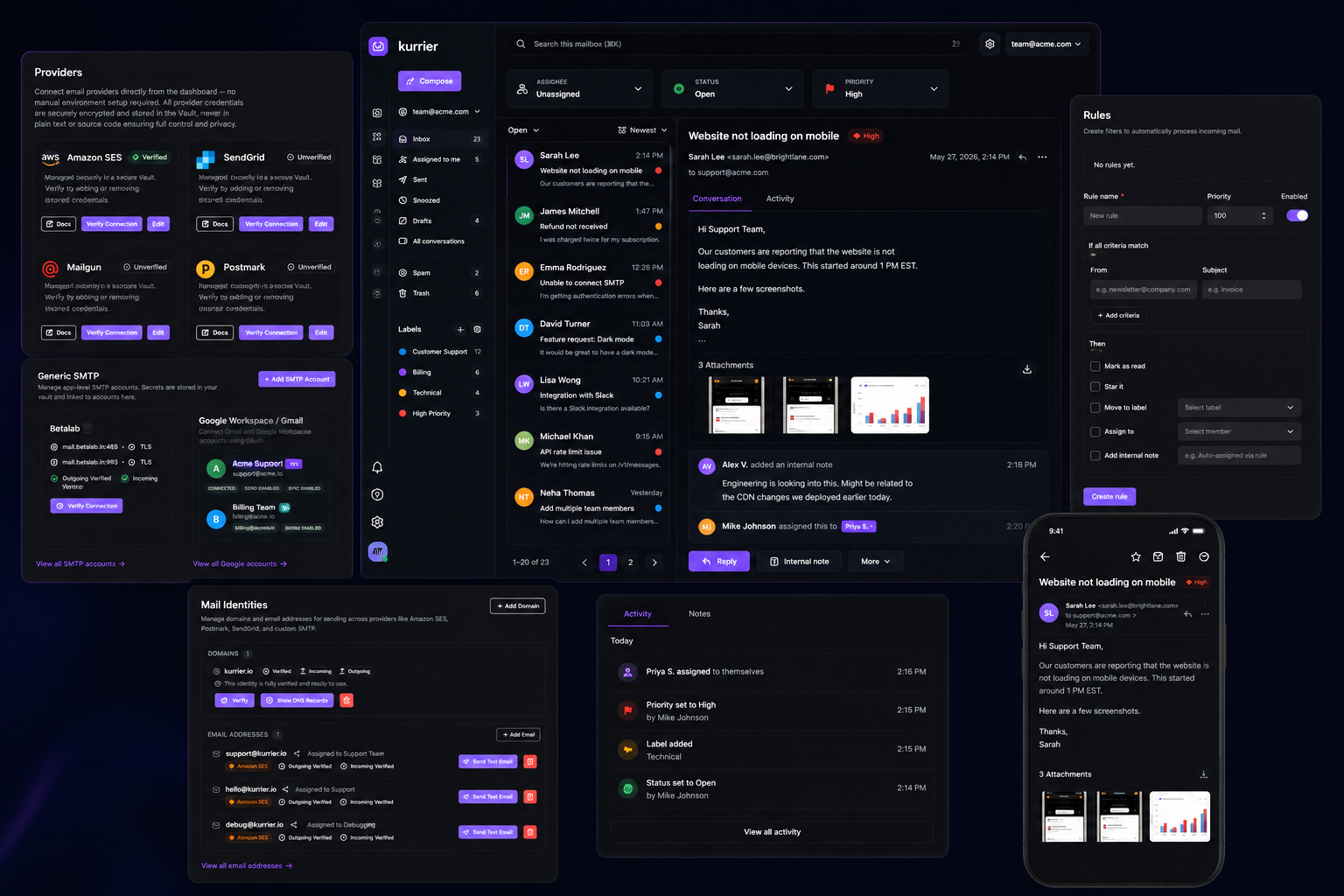Filter by Billing label
The width and height of the screenshot is (1344, 896).
click(440, 373)
